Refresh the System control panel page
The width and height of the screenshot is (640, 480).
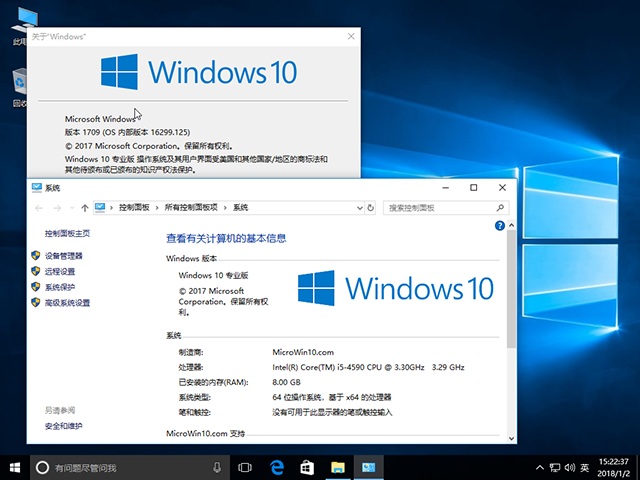370,208
